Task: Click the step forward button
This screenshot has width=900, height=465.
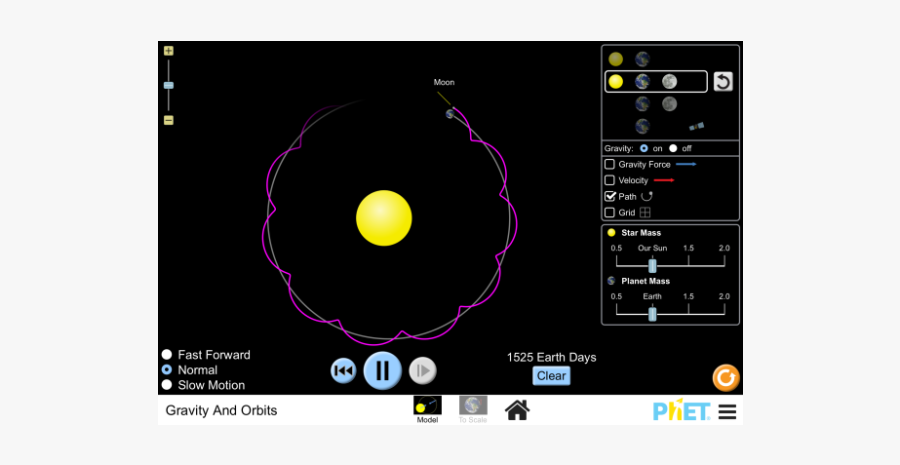Action: [x=423, y=371]
